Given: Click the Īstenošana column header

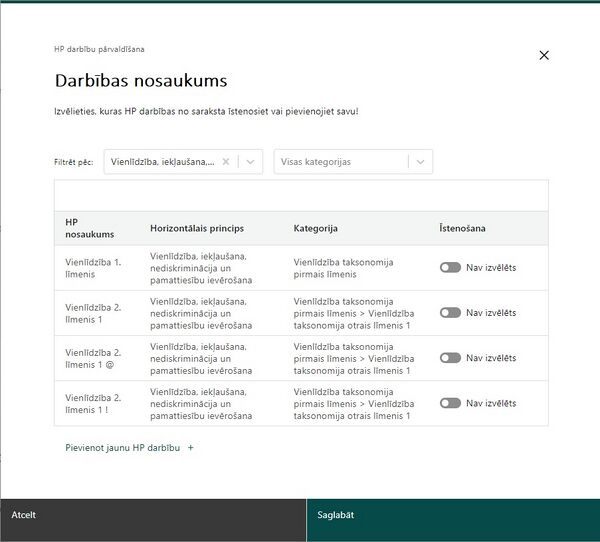Looking at the screenshot, I should click(462, 228).
